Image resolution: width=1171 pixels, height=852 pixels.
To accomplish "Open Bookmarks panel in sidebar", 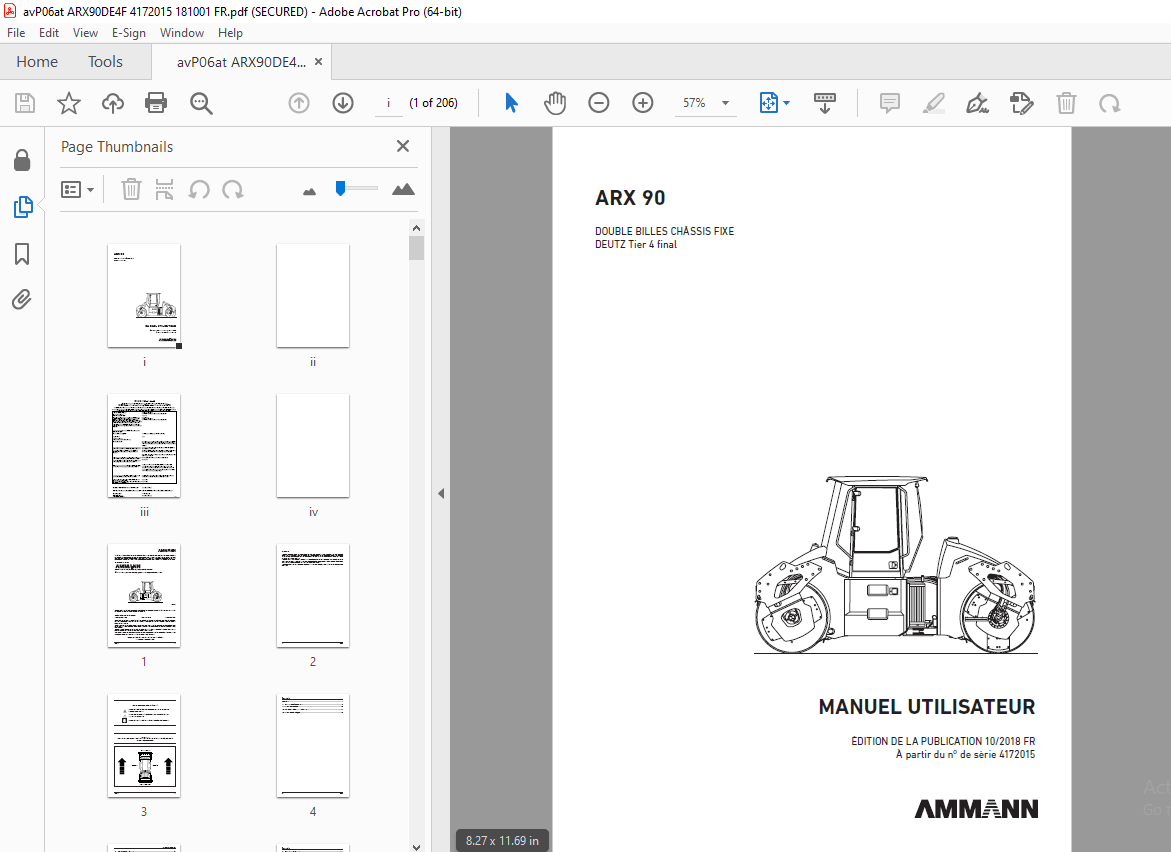I will pyautogui.click(x=22, y=254).
